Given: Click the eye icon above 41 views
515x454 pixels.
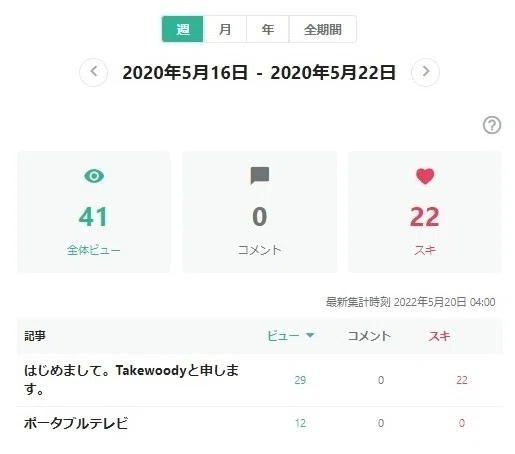Looking at the screenshot, I should [x=94, y=176].
